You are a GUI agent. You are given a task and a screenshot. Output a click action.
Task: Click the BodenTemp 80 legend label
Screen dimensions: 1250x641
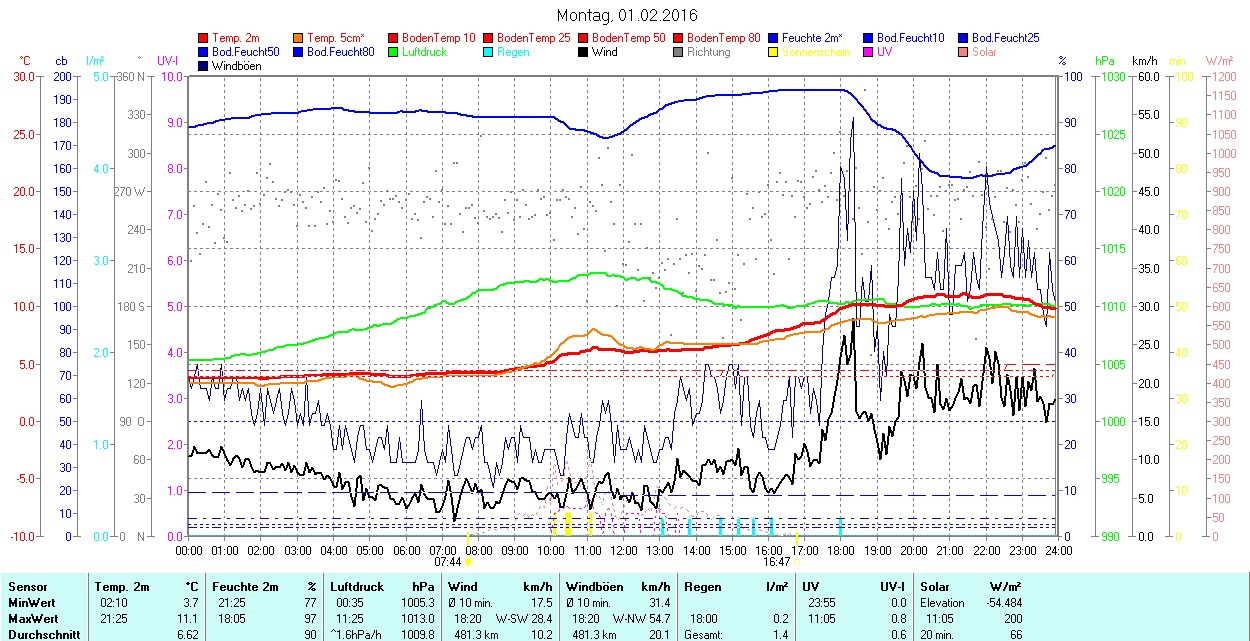tap(724, 38)
